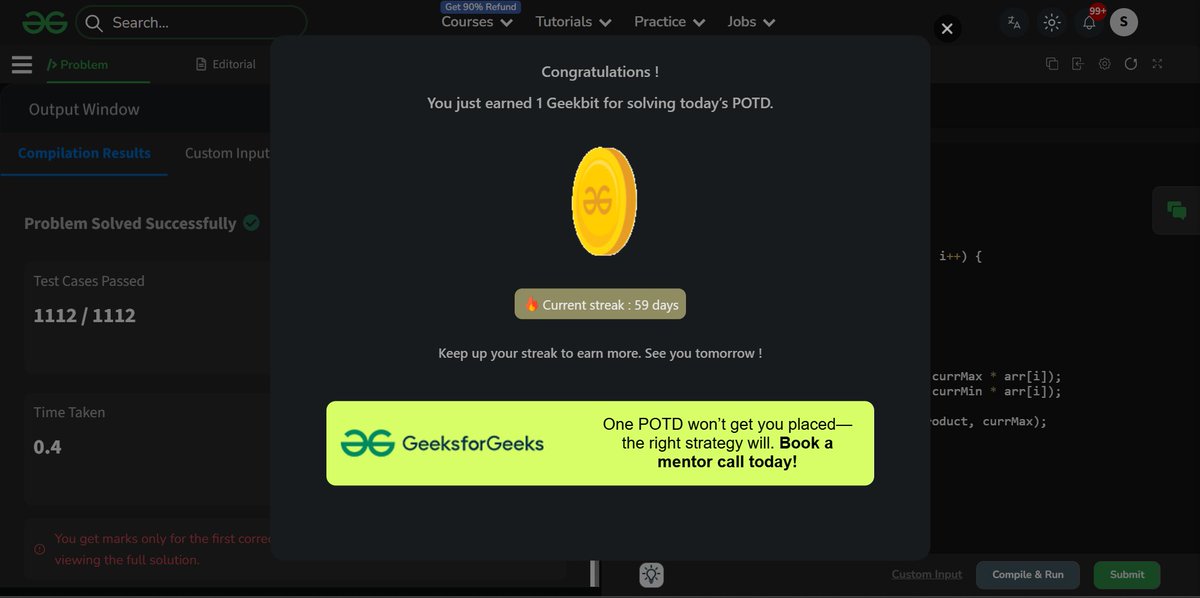Reset code with the refresh icon

click(1131, 64)
